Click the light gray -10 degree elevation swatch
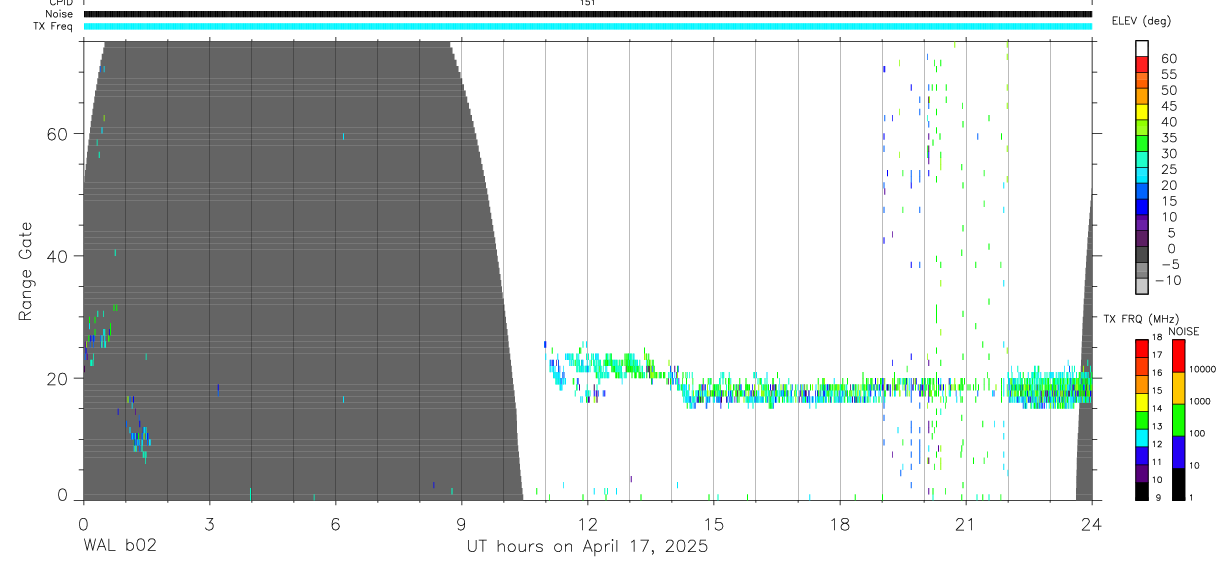Viewport: 1228px width, 567px height. click(1142, 287)
